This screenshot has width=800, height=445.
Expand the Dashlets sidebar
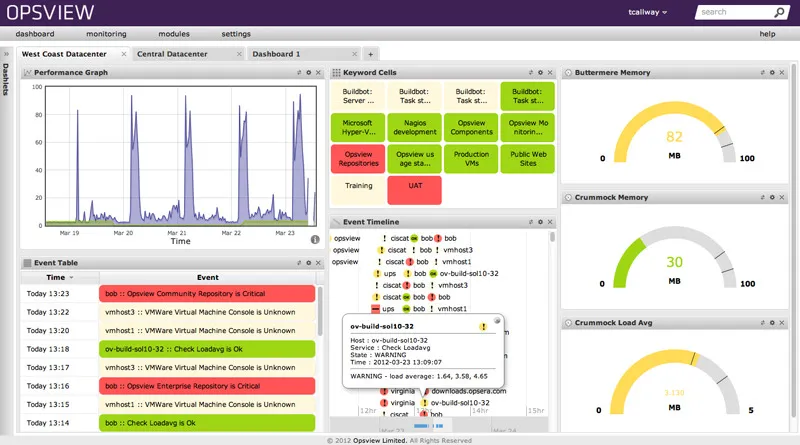6,54
